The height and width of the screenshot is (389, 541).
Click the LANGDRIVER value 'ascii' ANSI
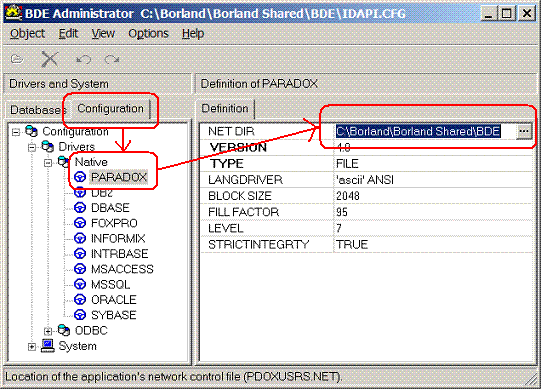(x=365, y=180)
